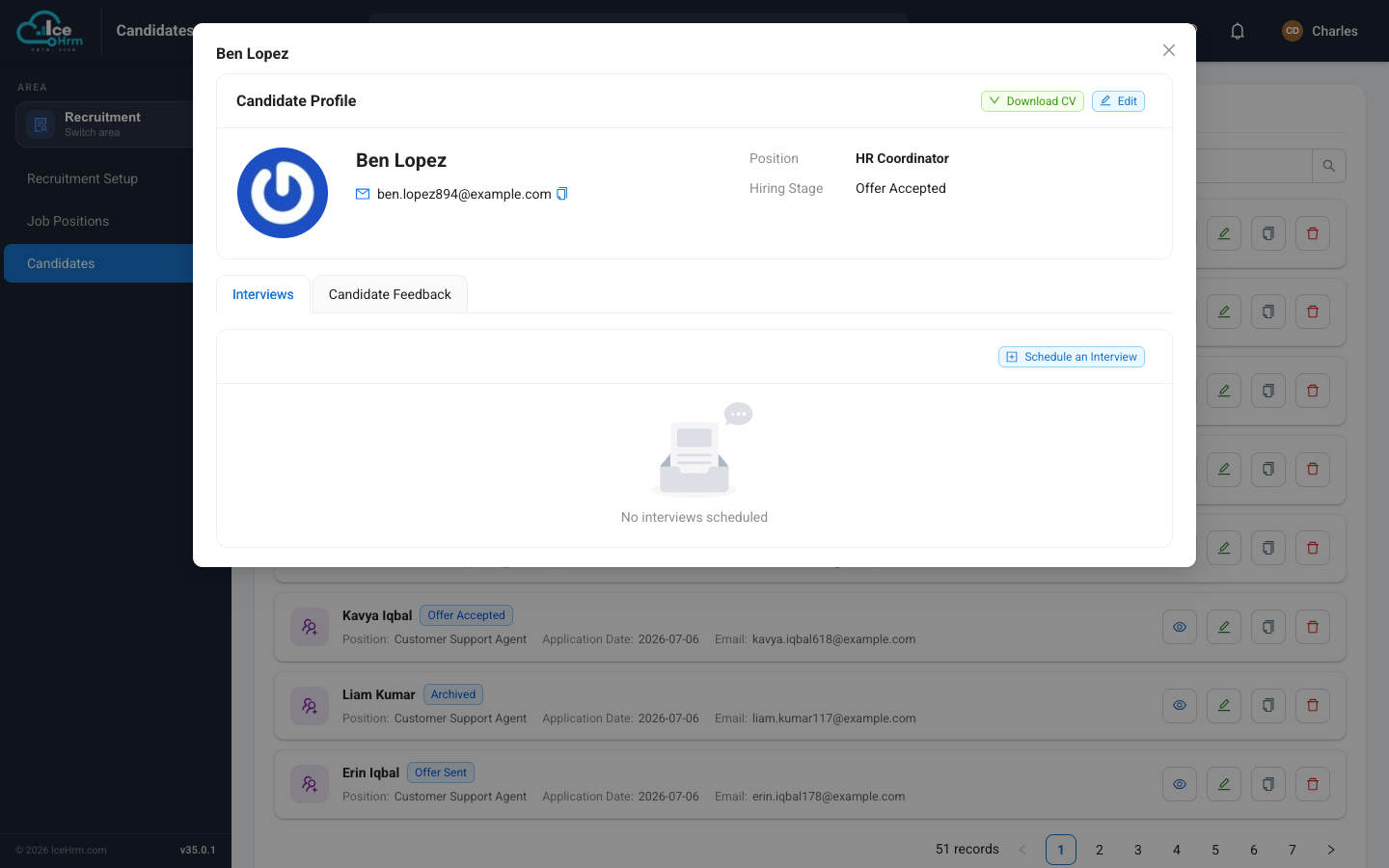This screenshot has height=868, width=1389.
Task: Click the Erin Iqbal name
Action: pos(370,773)
